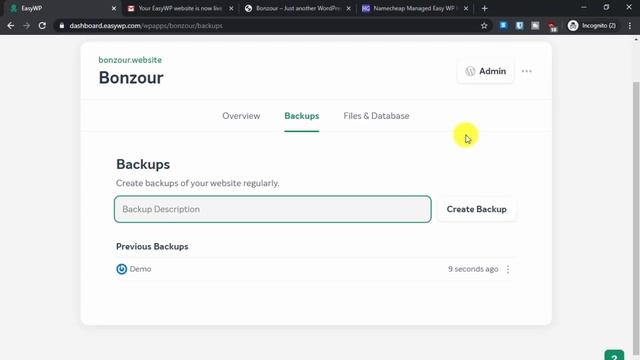
Task: Open the Files & Database tab
Action: (376, 116)
